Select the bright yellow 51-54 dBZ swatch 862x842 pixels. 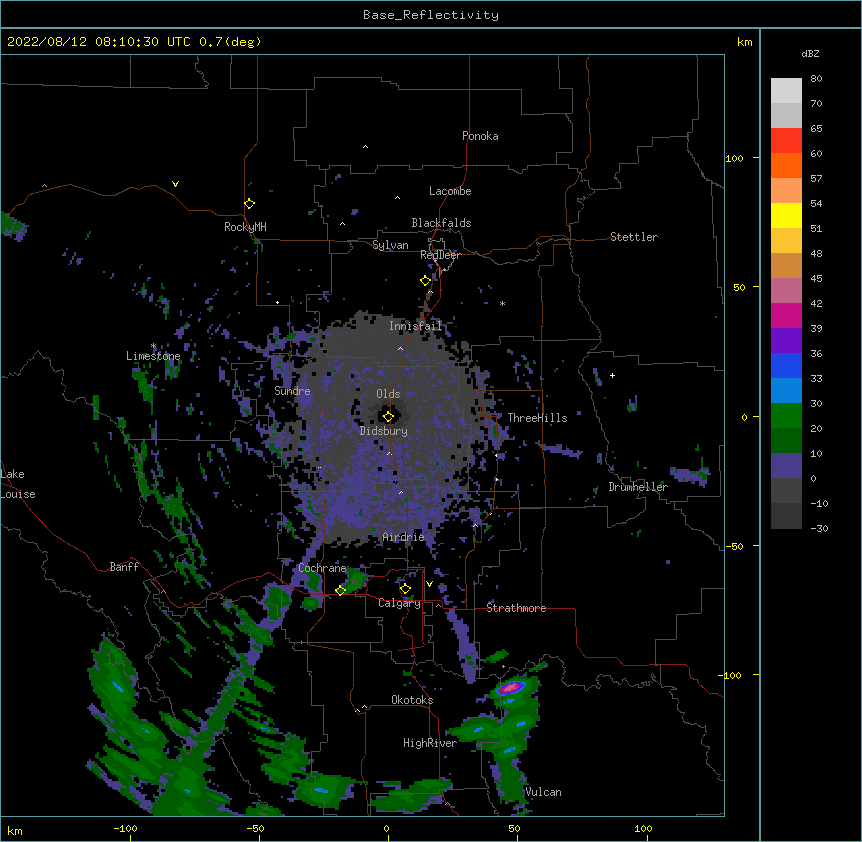point(786,215)
